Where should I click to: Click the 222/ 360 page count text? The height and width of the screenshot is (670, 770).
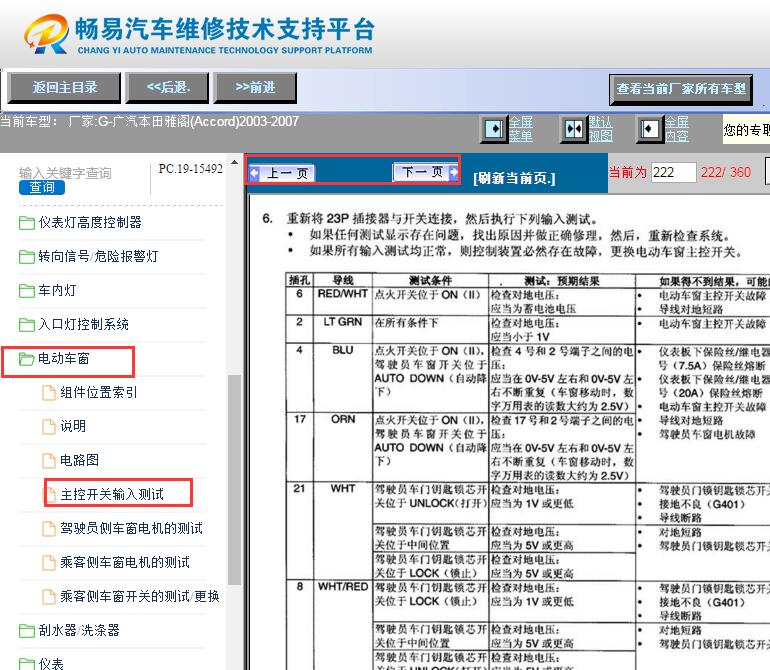[725, 172]
